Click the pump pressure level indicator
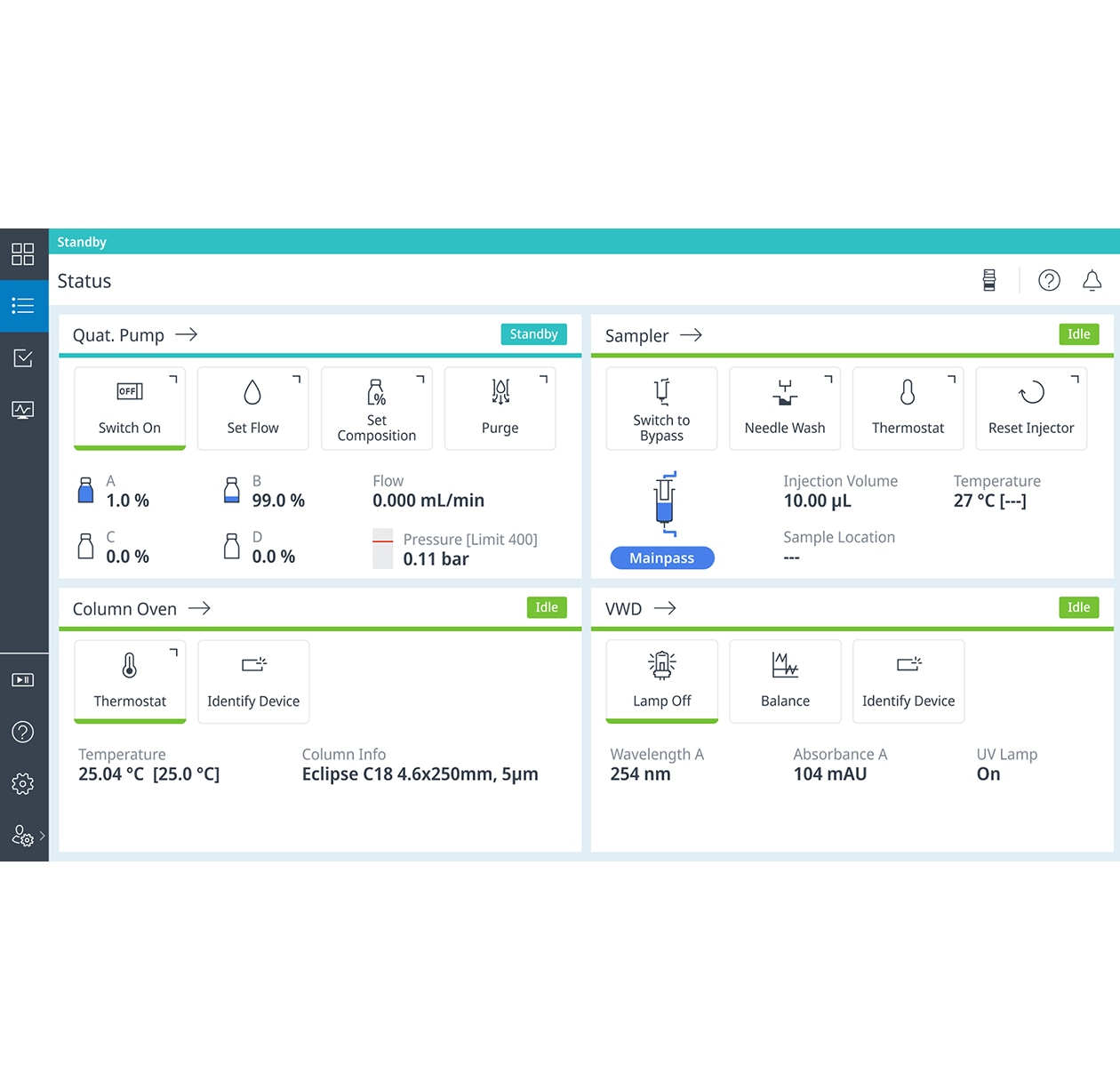Image resolution: width=1120 pixels, height=1090 pixels. [x=382, y=549]
